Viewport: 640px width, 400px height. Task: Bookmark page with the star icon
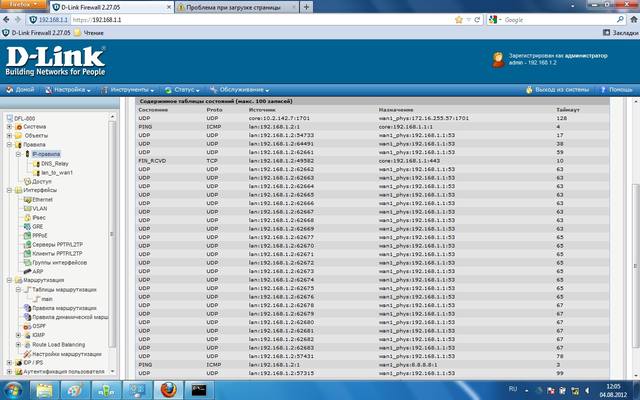coord(459,20)
